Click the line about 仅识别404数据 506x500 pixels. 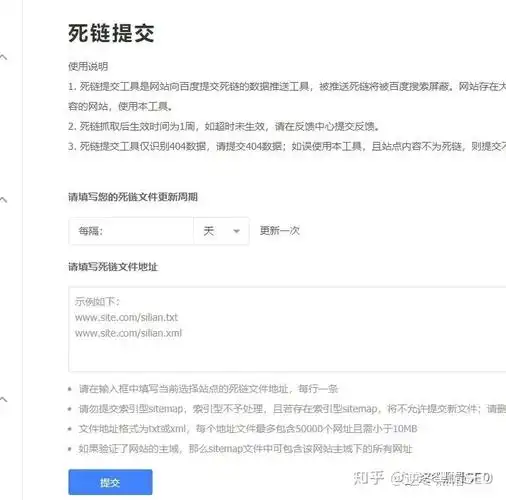pyautogui.click(x=287, y=146)
